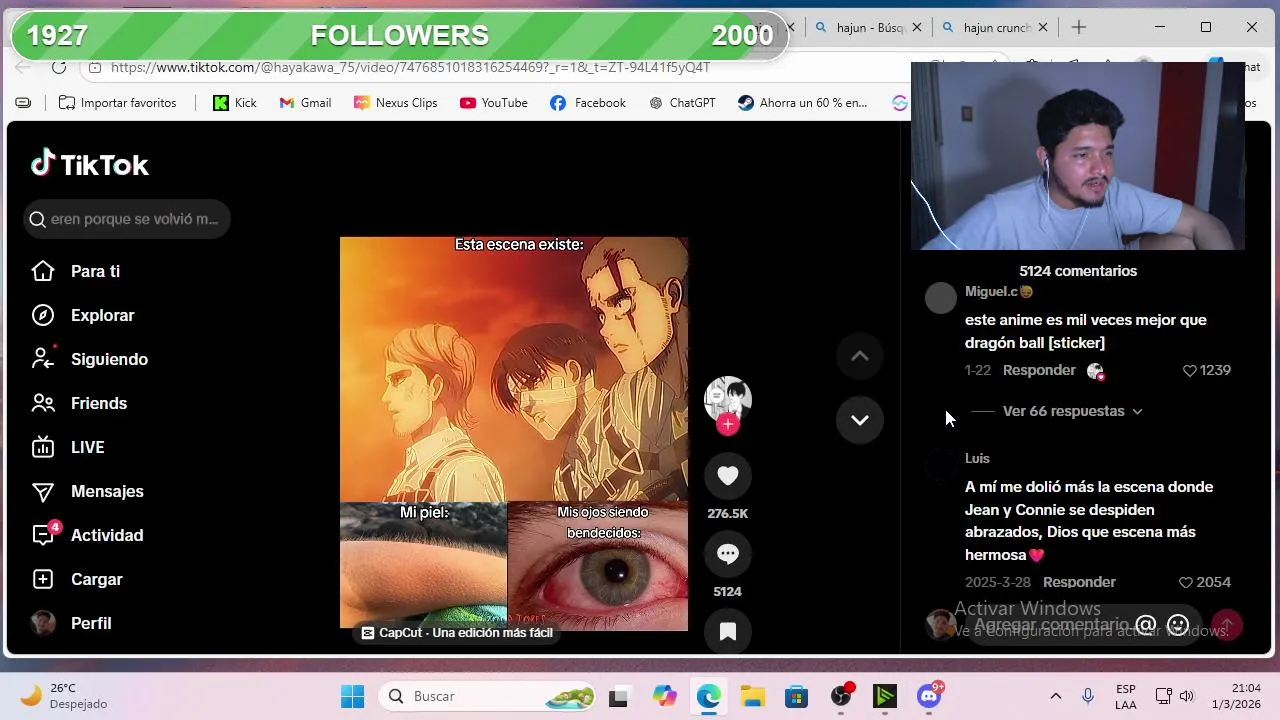Open the Nexus Clips bookmark
Screen dimensions: 1280x720
(396, 103)
